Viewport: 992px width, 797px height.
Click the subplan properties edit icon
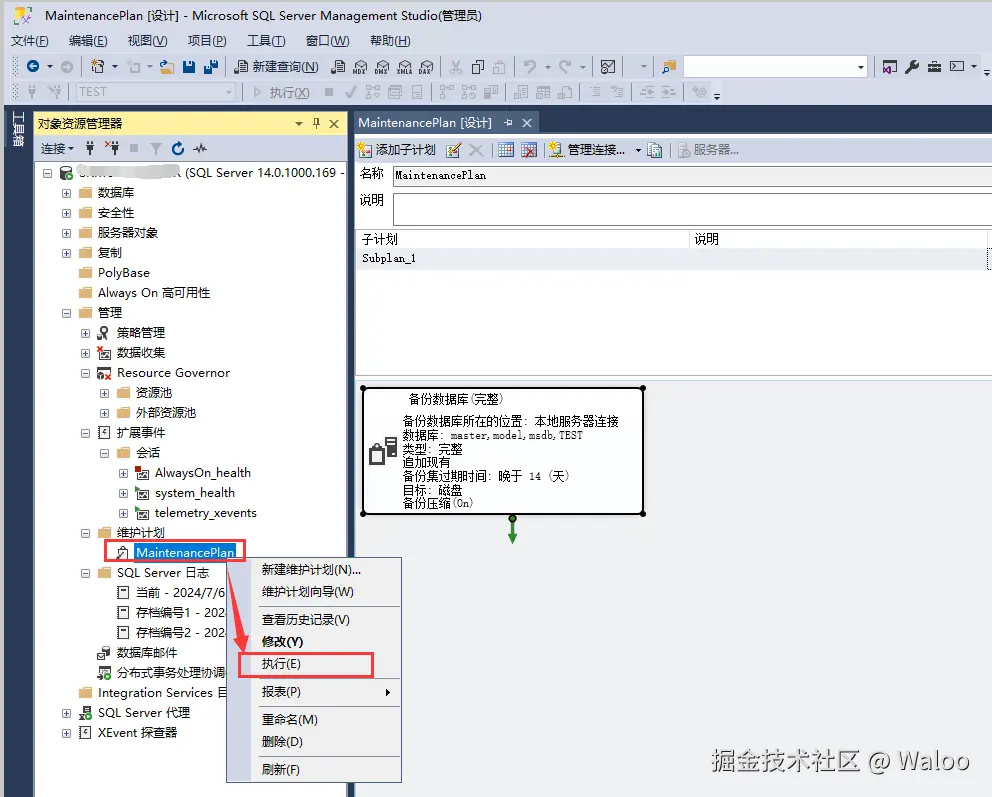[454, 150]
